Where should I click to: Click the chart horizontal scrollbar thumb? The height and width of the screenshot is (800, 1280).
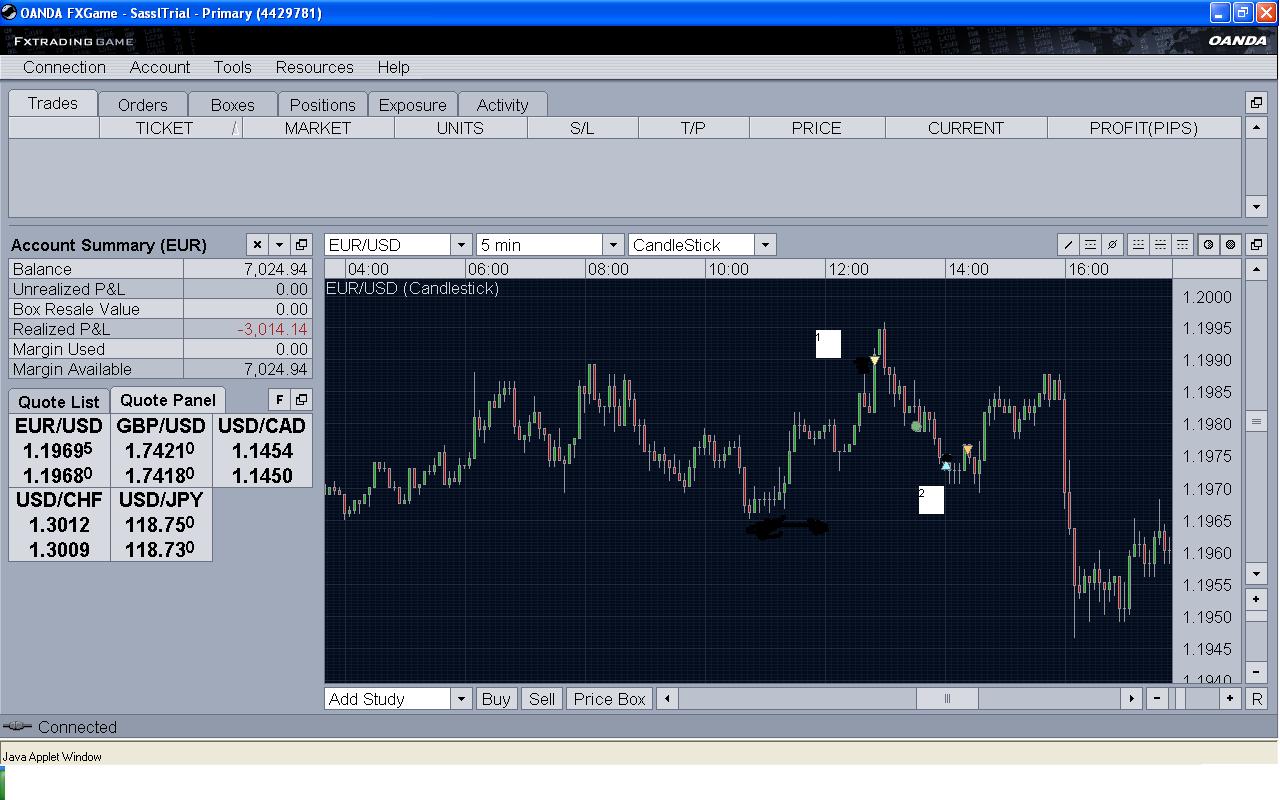pos(947,699)
